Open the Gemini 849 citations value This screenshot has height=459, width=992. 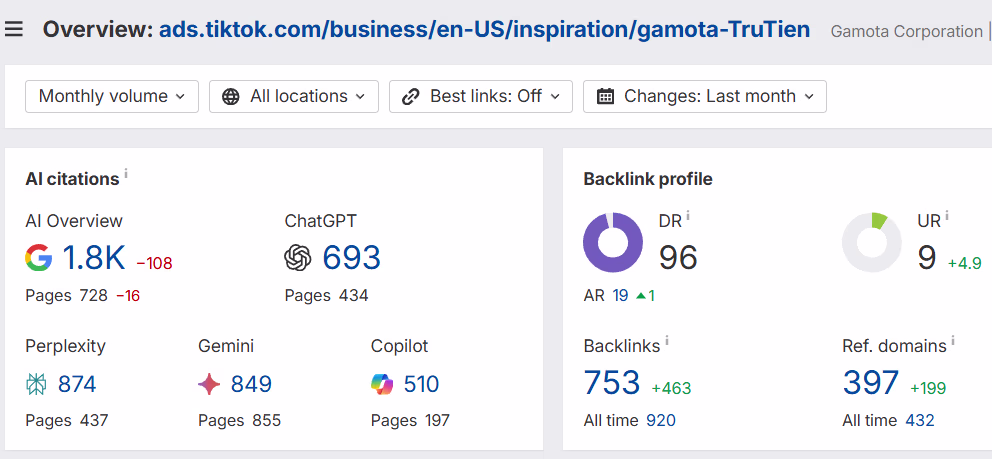click(251, 384)
